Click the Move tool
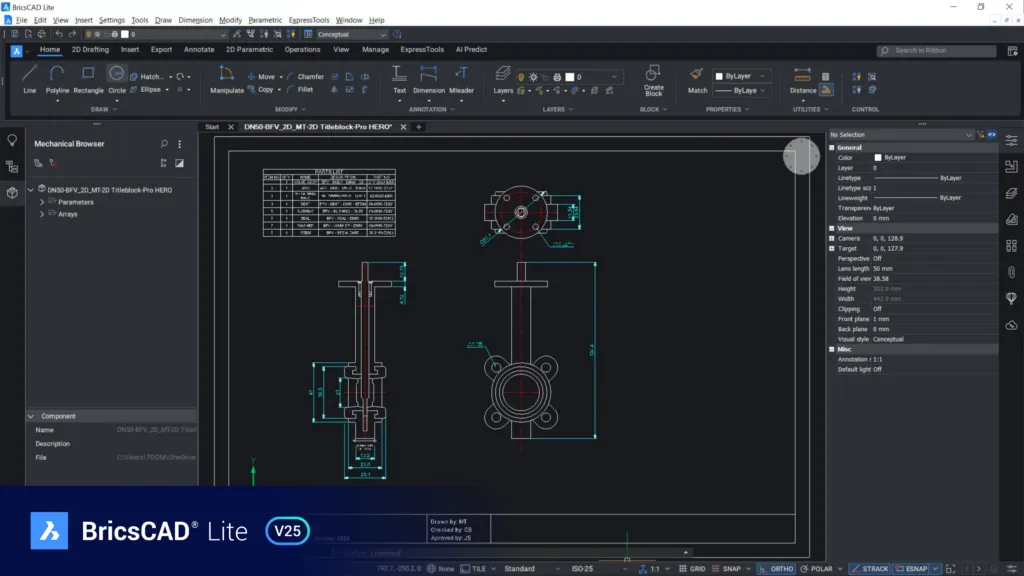Image resolution: width=1024 pixels, height=576 pixels. tap(261, 76)
